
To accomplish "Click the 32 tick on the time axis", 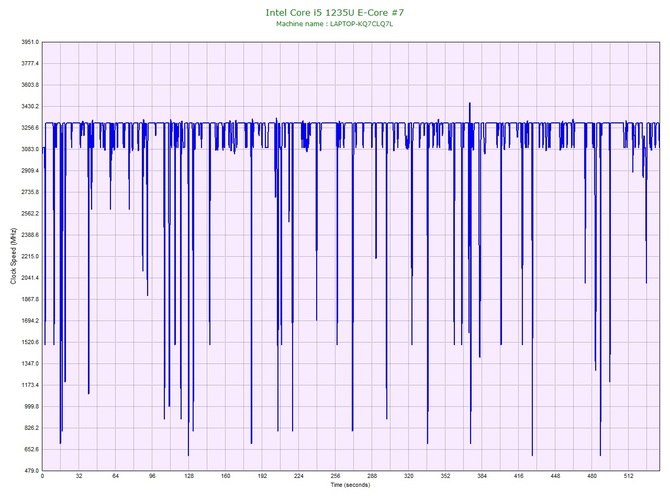I will (79, 476).
